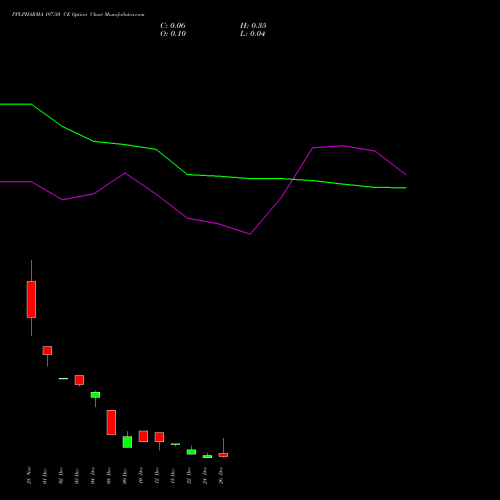Click the open value "O: 0.10"

pyautogui.click(x=173, y=34)
